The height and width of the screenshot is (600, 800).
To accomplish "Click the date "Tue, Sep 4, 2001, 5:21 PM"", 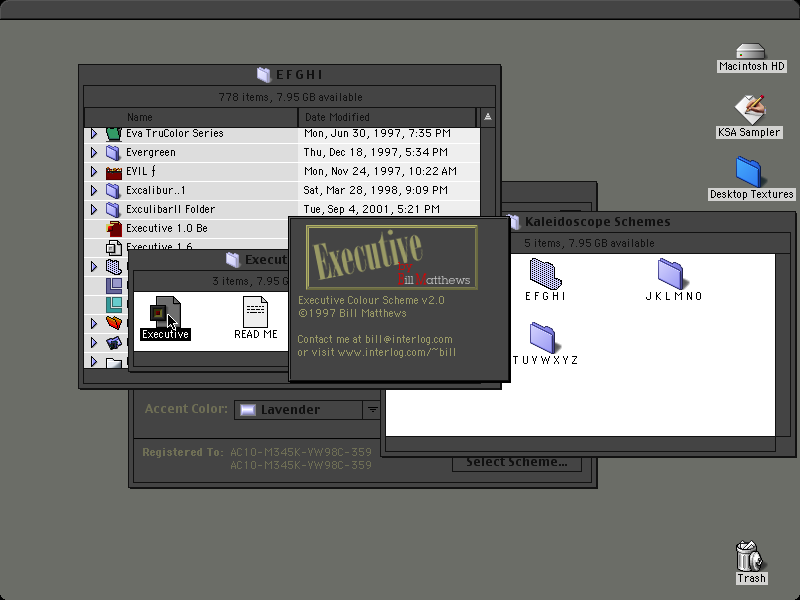I will pyautogui.click(x=371, y=209).
